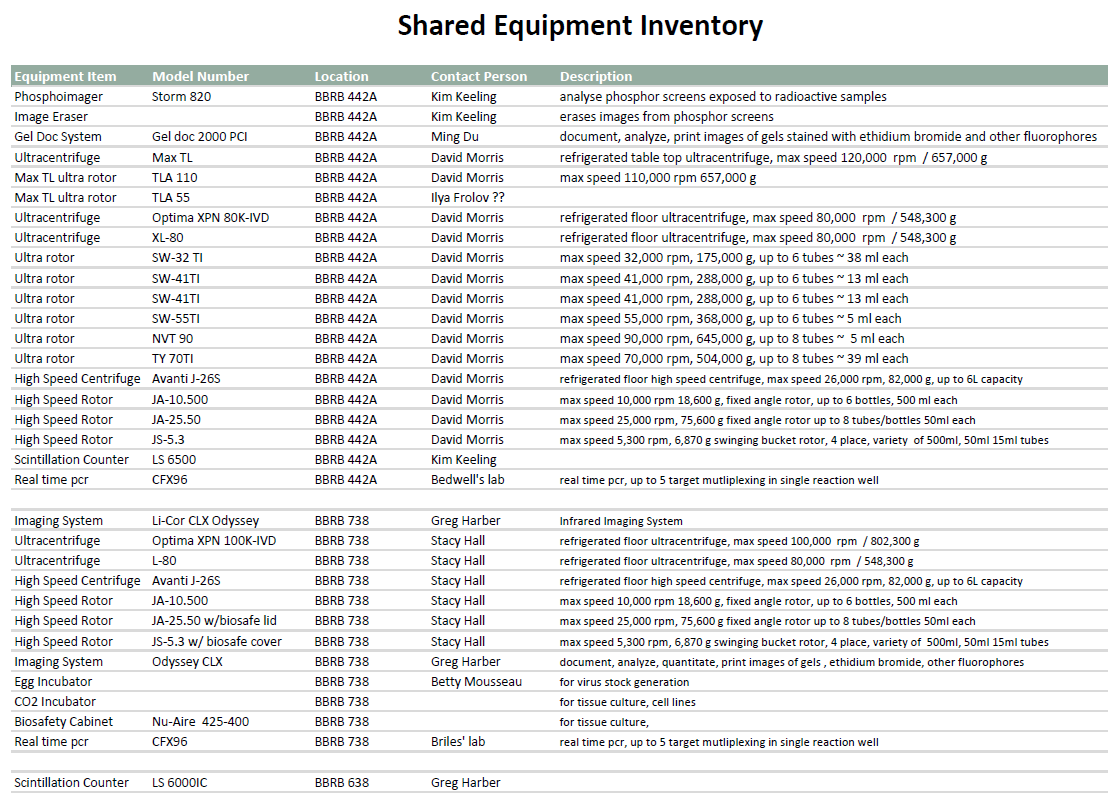This screenshot has height=810, width=1108.
Task: Click the Gel doc 2000 PCI cell
Action: tap(199, 137)
